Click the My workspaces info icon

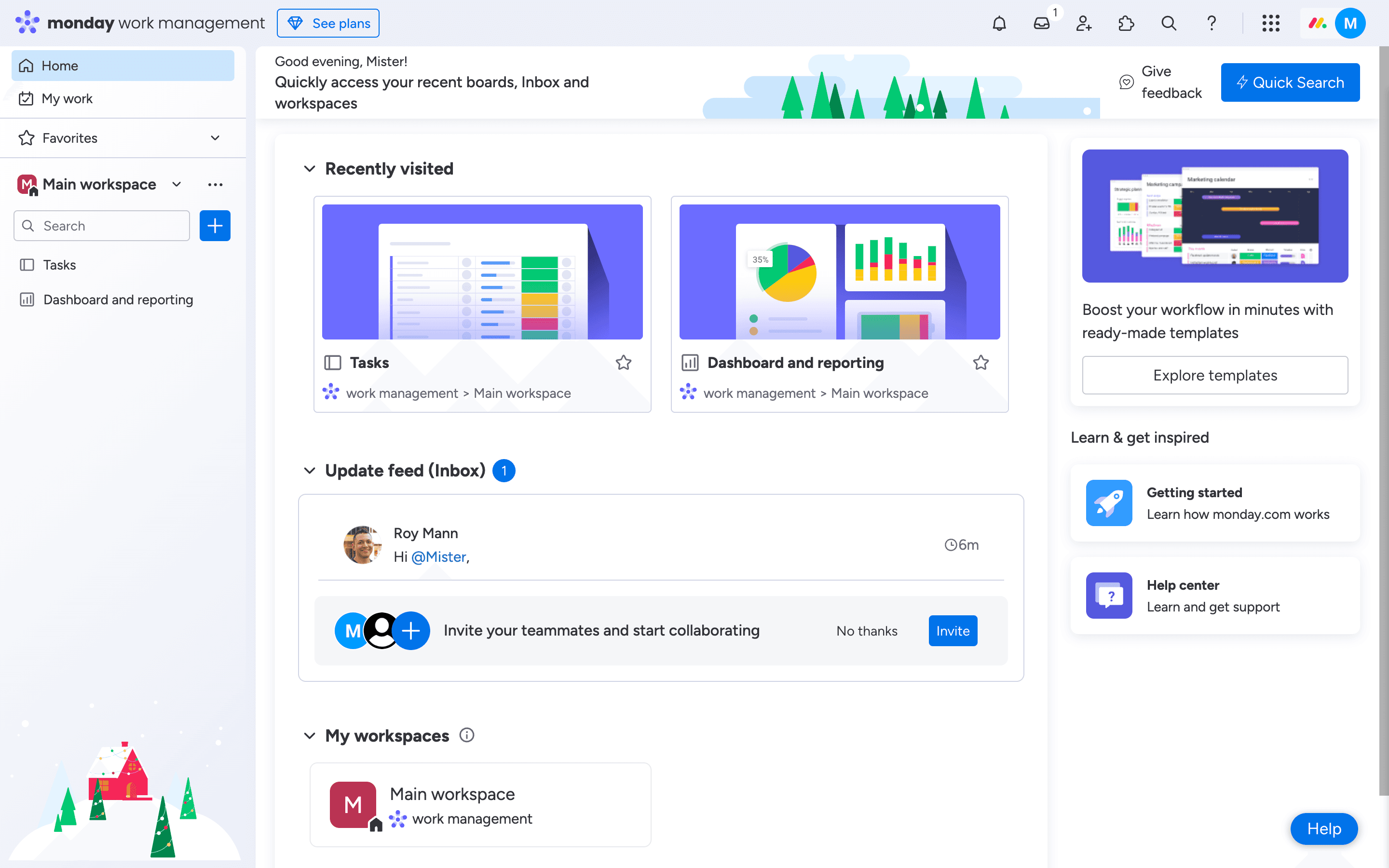click(x=467, y=735)
